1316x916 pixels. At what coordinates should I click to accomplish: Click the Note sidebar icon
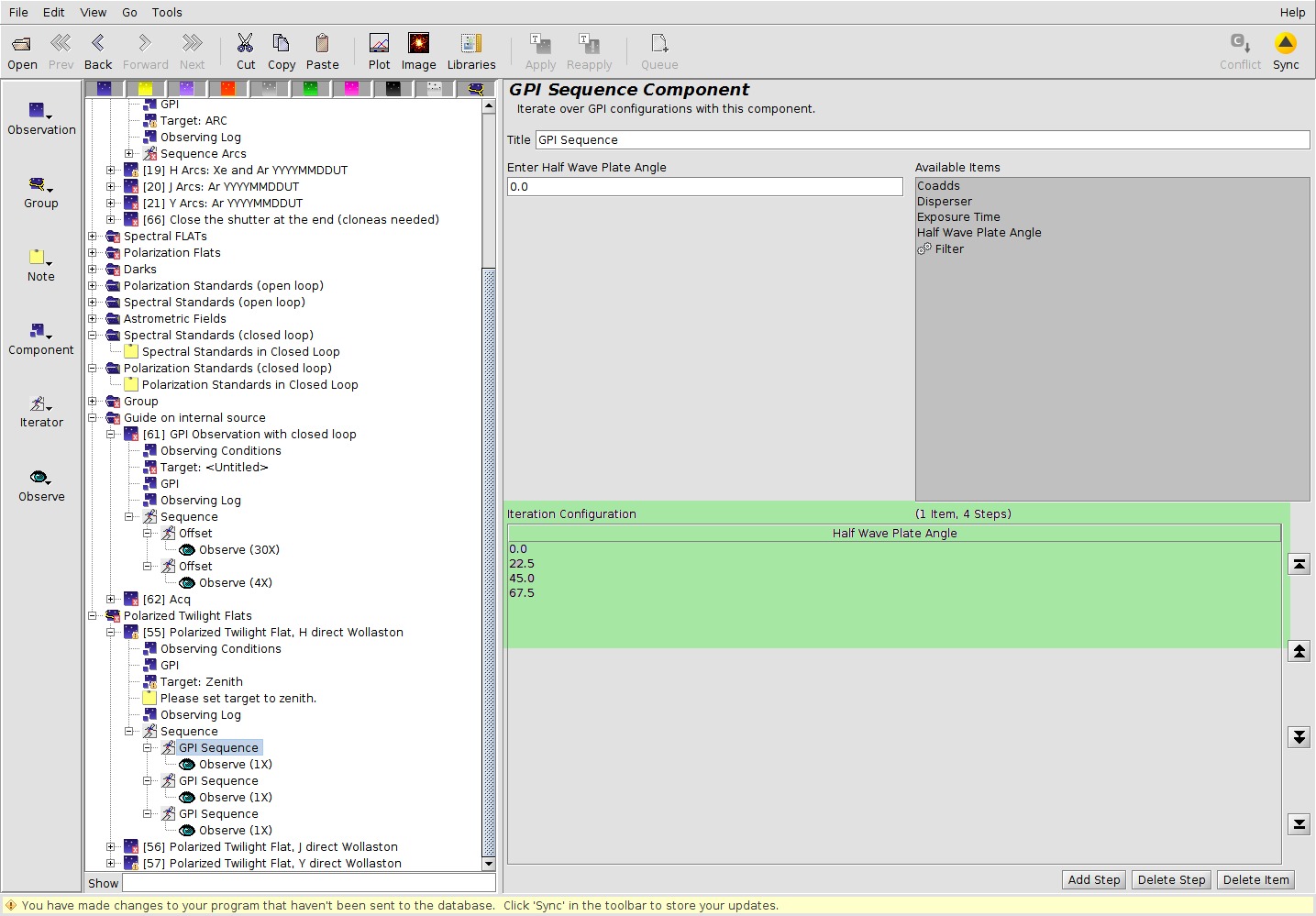(41, 258)
